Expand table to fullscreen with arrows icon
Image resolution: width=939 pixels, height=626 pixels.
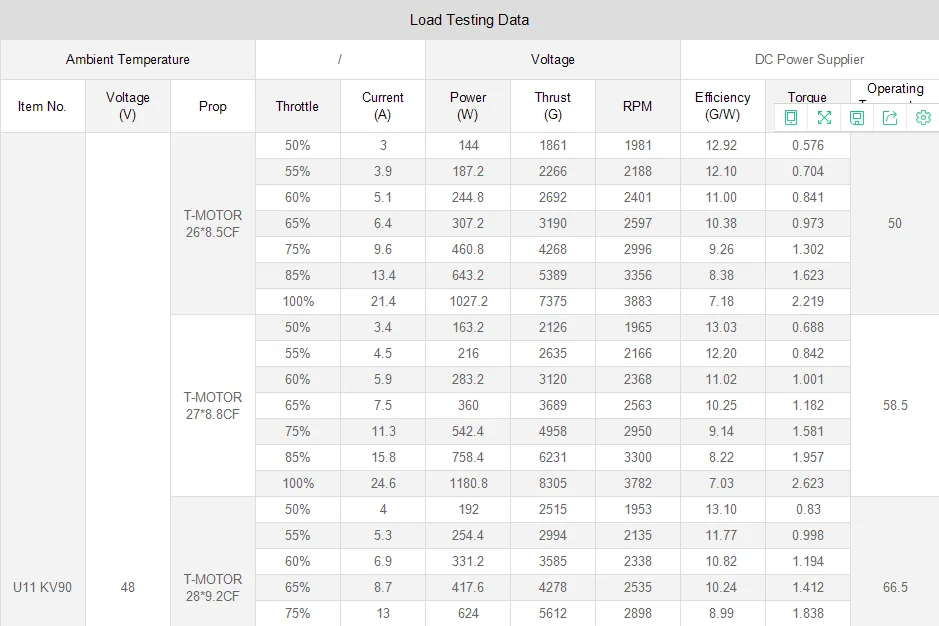tap(824, 118)
